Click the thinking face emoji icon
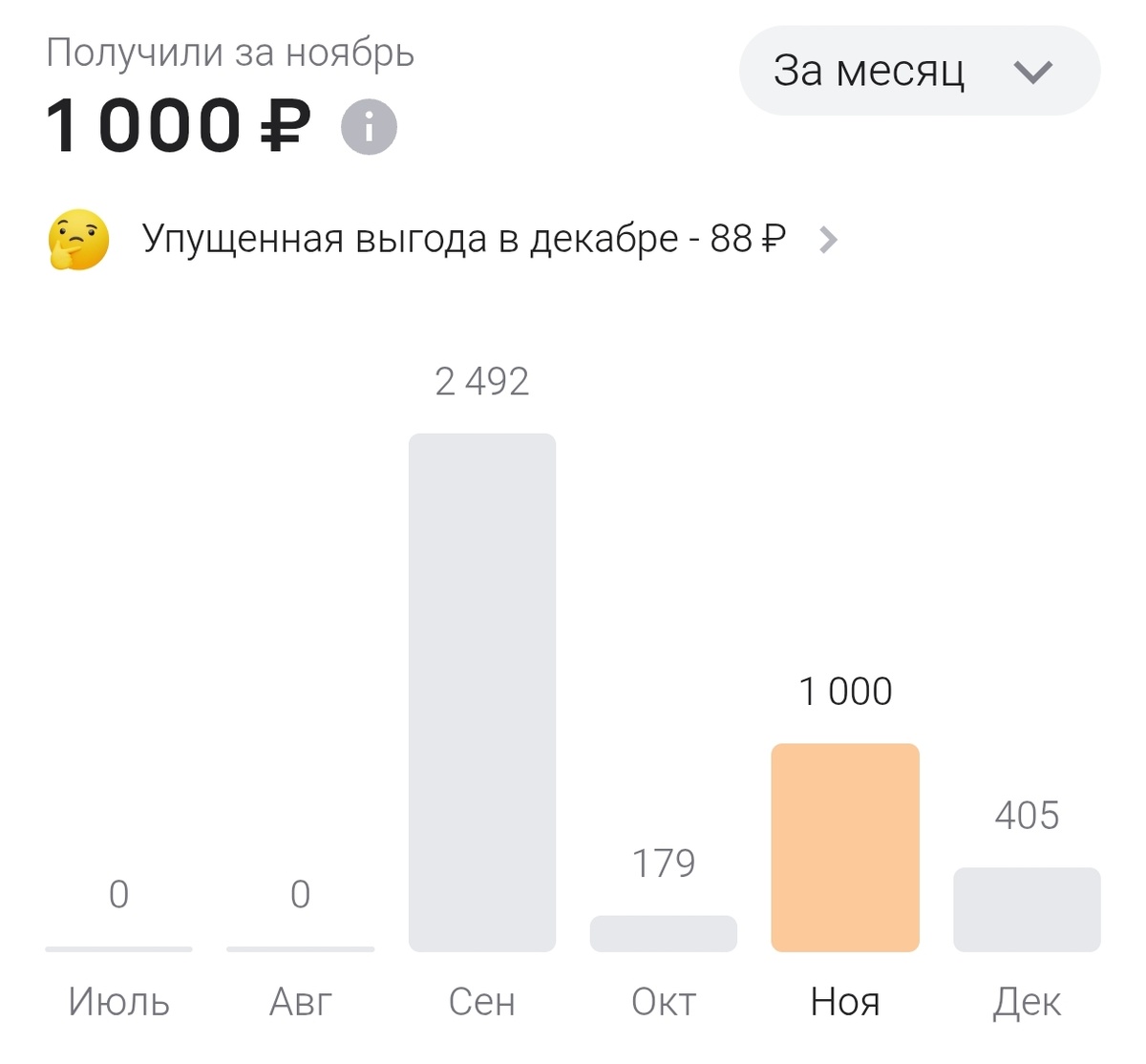The width and height of the screenshot is (1146, 1064). pos(77,238)
